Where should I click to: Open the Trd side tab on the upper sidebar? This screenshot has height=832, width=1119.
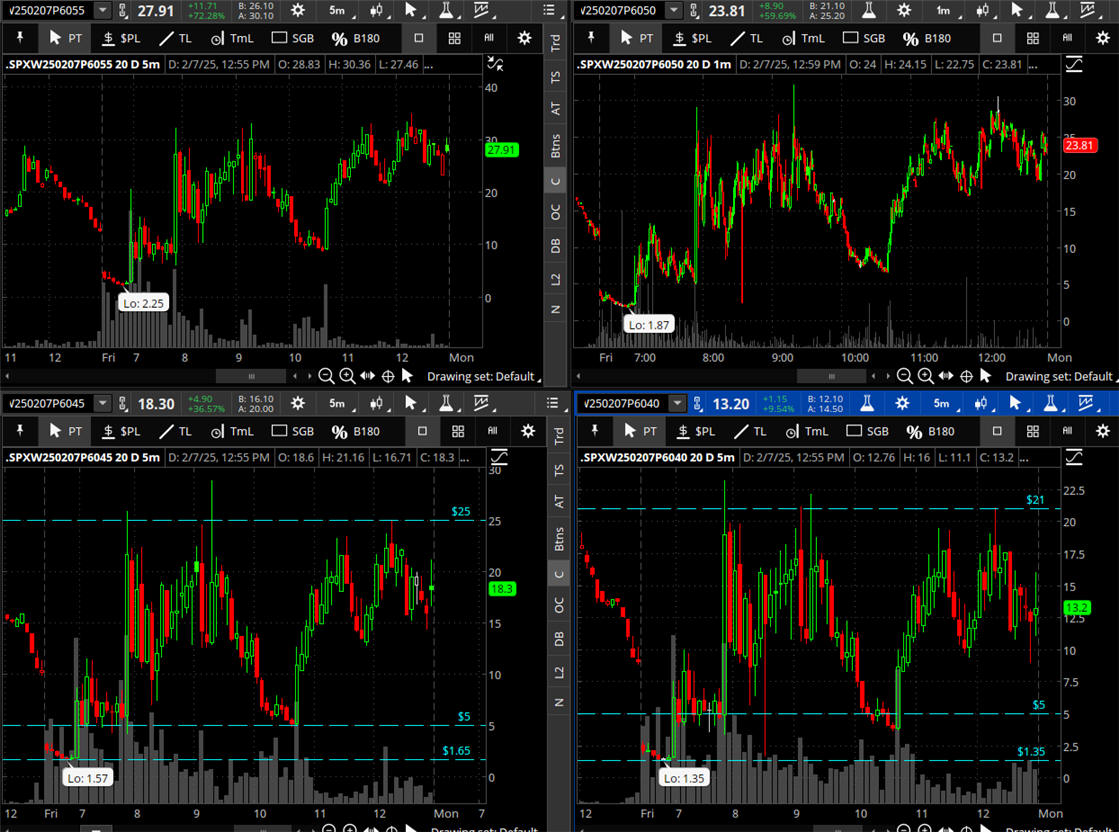click(556, 43)
